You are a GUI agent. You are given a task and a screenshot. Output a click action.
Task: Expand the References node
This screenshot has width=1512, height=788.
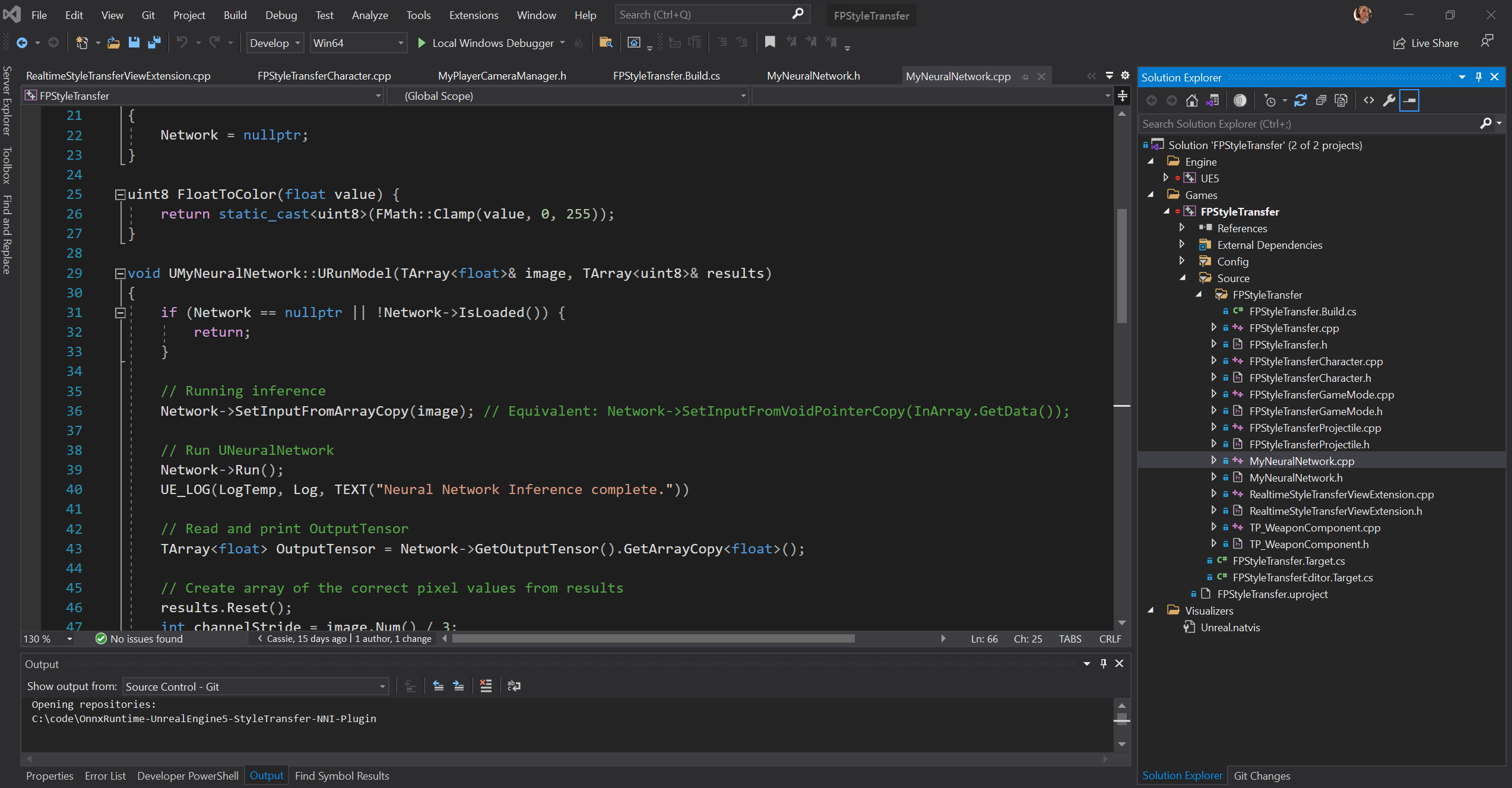click(1182, 228)
